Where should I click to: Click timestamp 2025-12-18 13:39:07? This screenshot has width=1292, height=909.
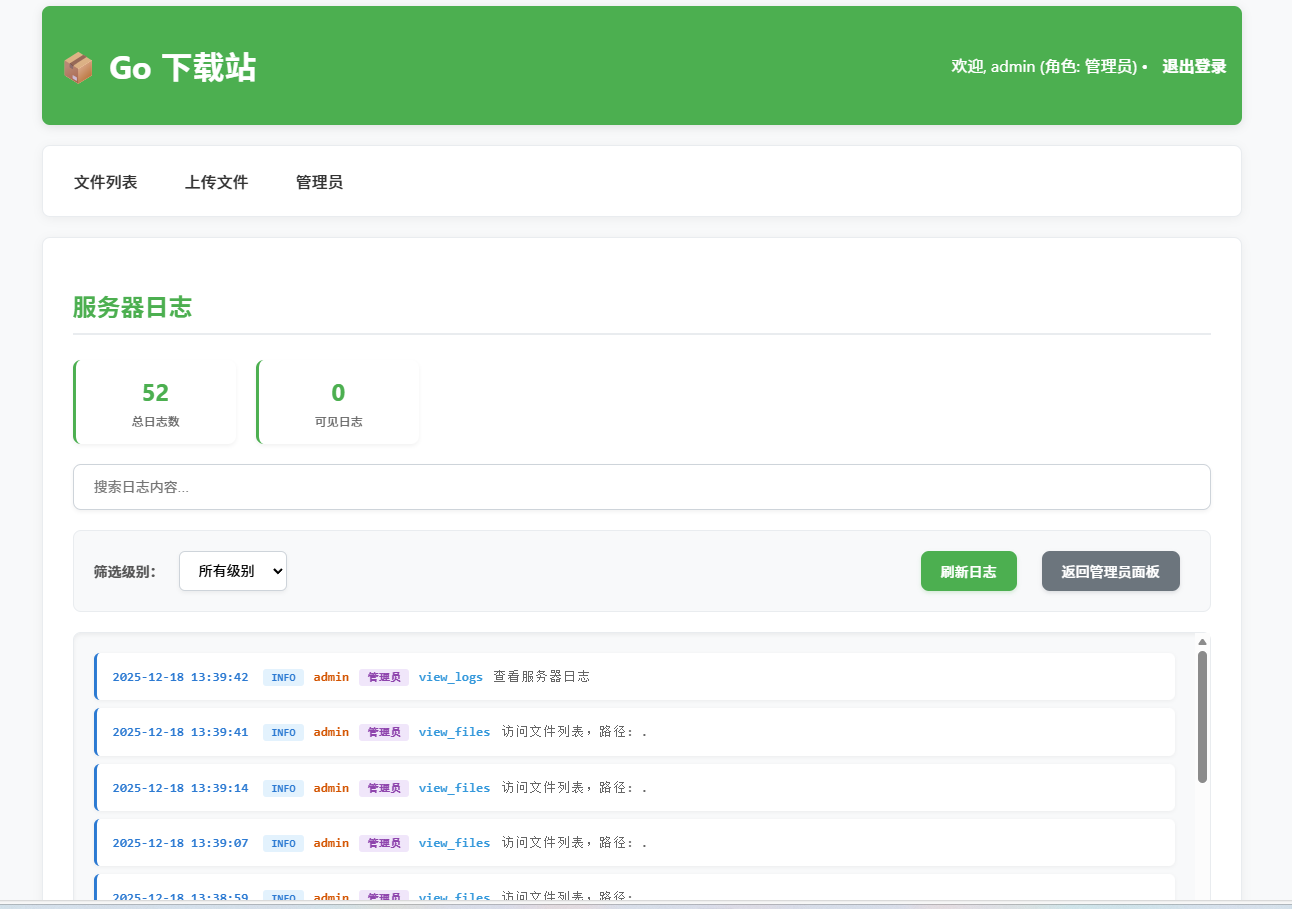point(180,843)
